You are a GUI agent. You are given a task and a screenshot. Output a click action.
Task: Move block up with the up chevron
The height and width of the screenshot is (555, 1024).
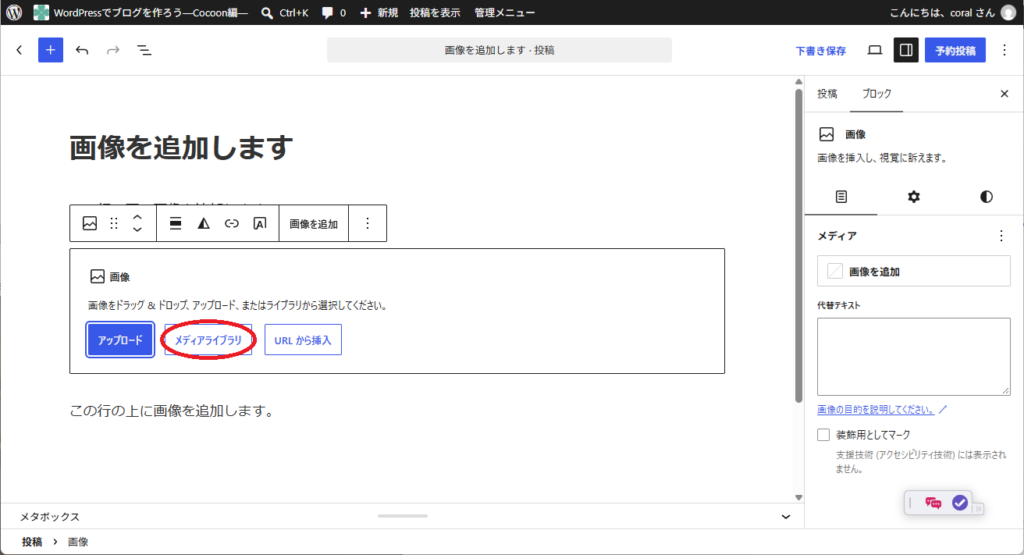coord(137,217)
